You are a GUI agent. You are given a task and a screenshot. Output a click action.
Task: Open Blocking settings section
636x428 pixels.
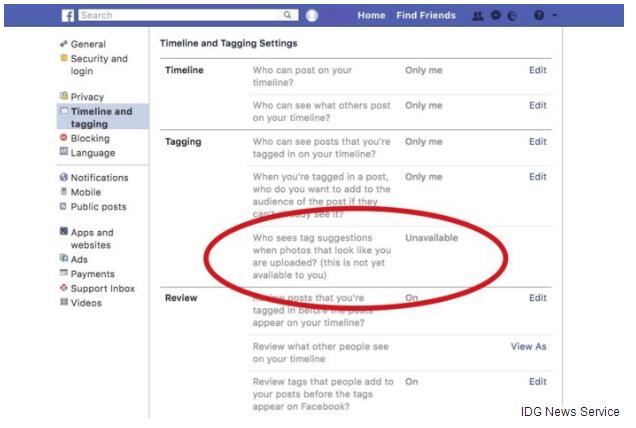coord(90,138)
